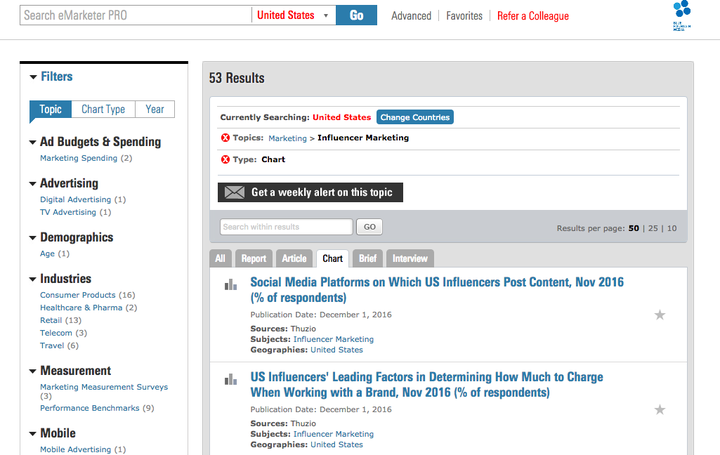Collapse the Advertising filter section
Image resolution: width=720 pixels, height=455 pixels.
(x=33, y=184)
